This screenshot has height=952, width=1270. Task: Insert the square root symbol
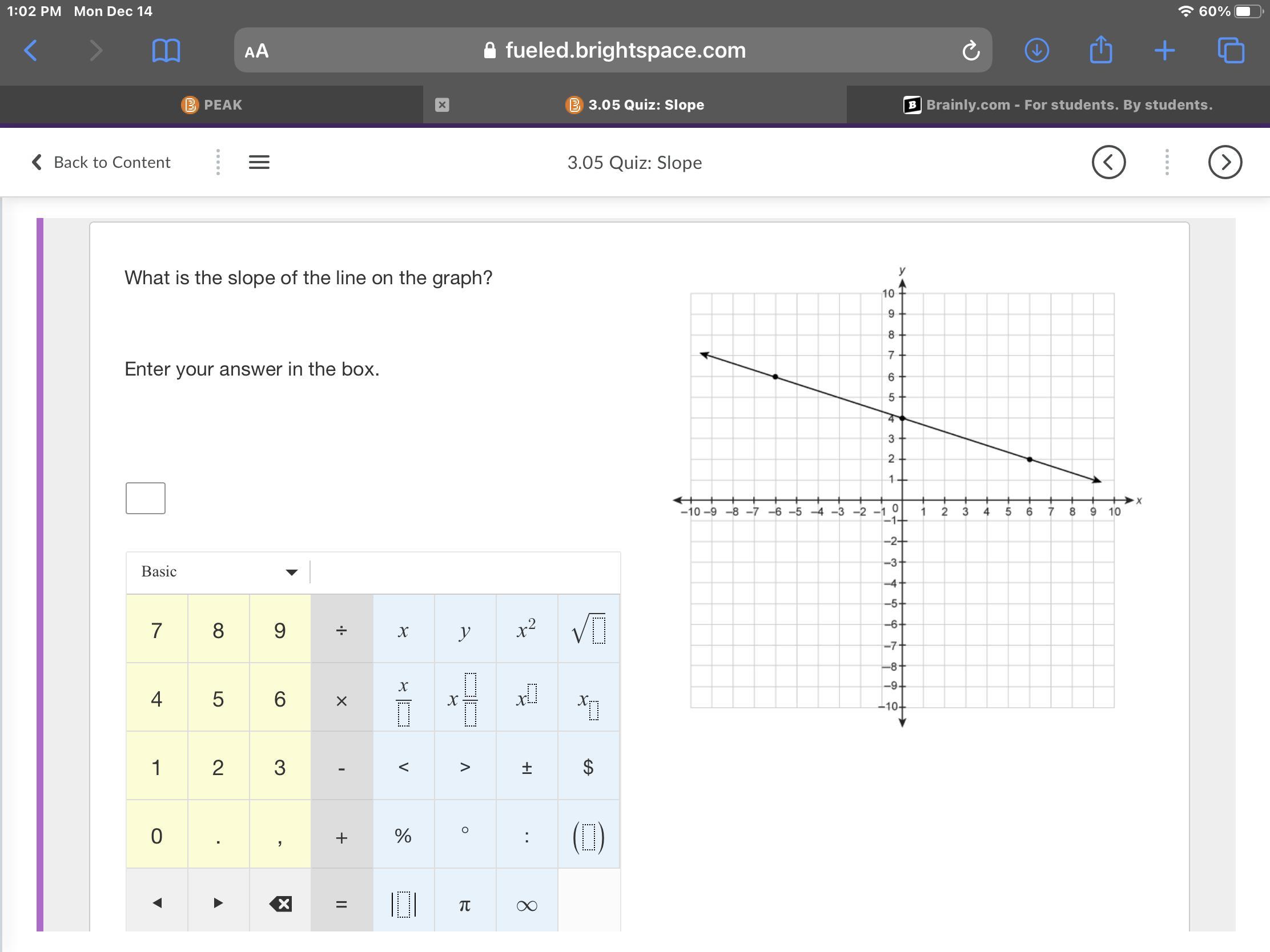(589, 630)
